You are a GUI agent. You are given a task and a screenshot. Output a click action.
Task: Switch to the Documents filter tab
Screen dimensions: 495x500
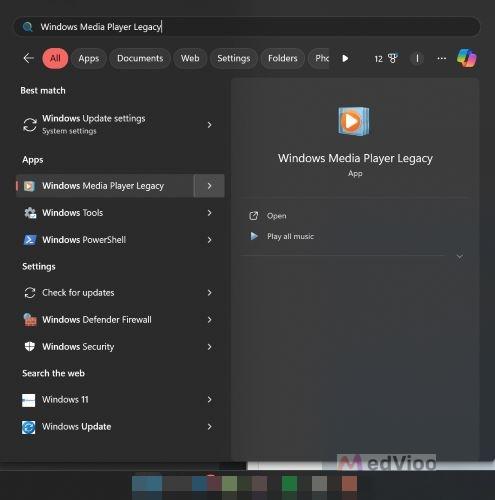(x=140, y=58)
